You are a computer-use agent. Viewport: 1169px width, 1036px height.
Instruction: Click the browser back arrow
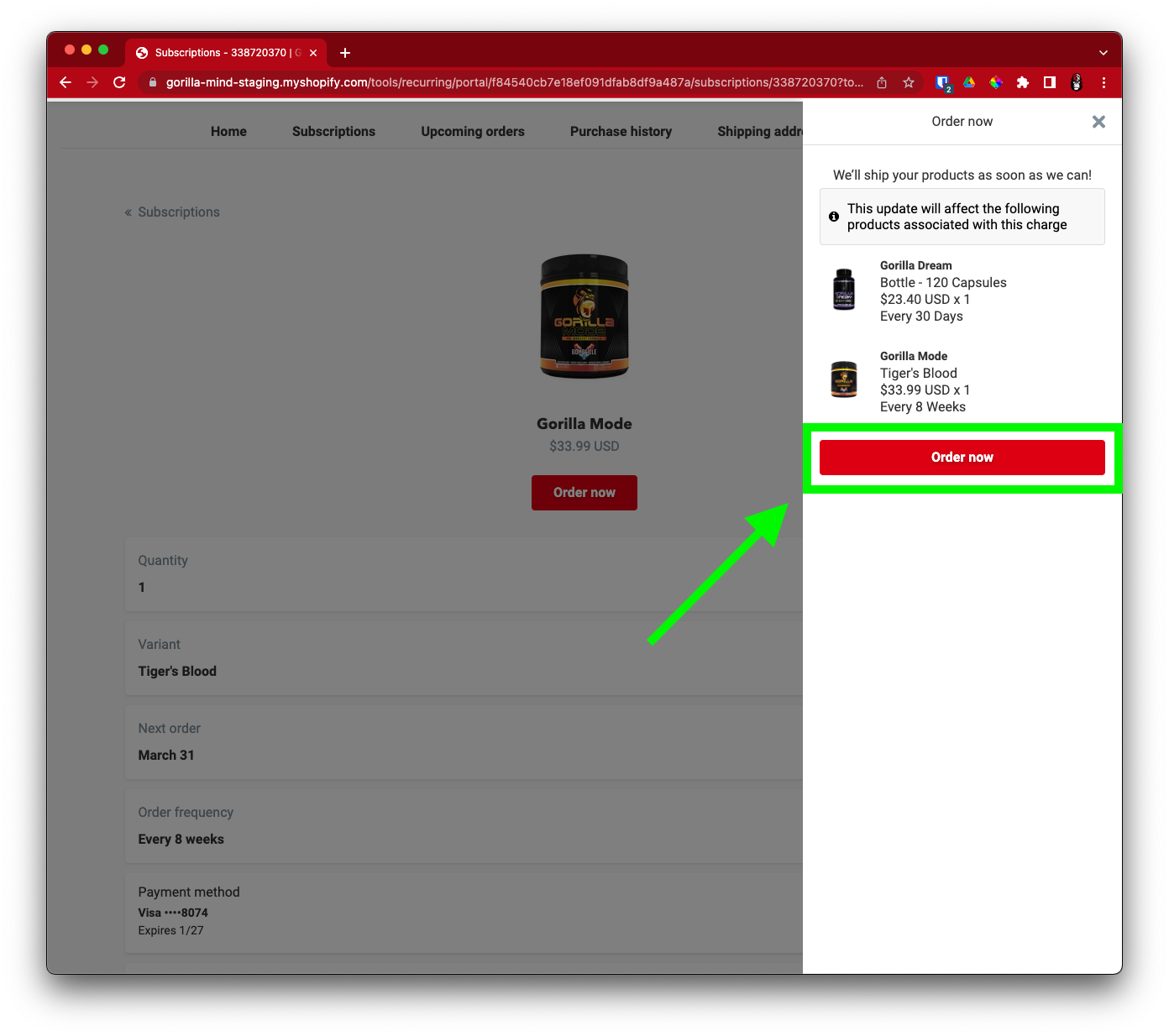pyautogui.click(x=66, y=82)
